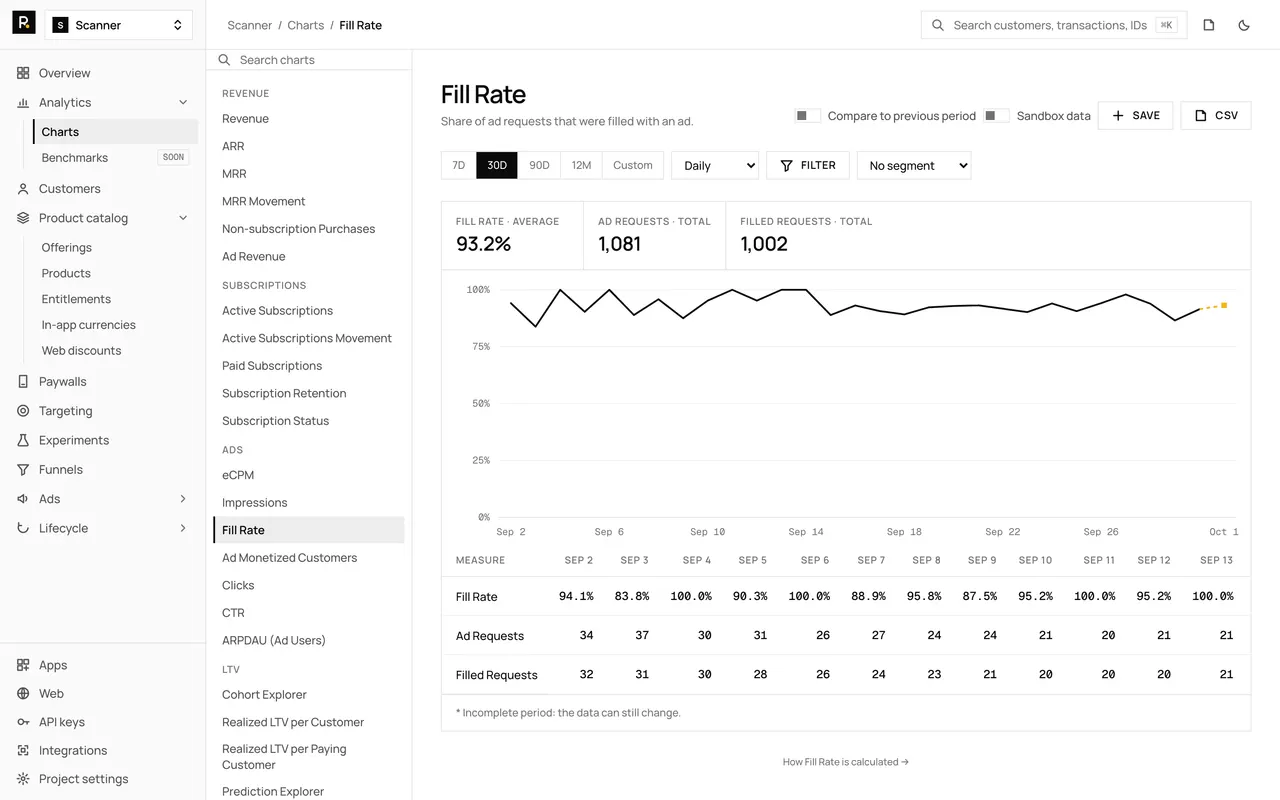Open the Offerings page in sidebar
Viewport: 1280px width, 800px height.
point(67,248)
